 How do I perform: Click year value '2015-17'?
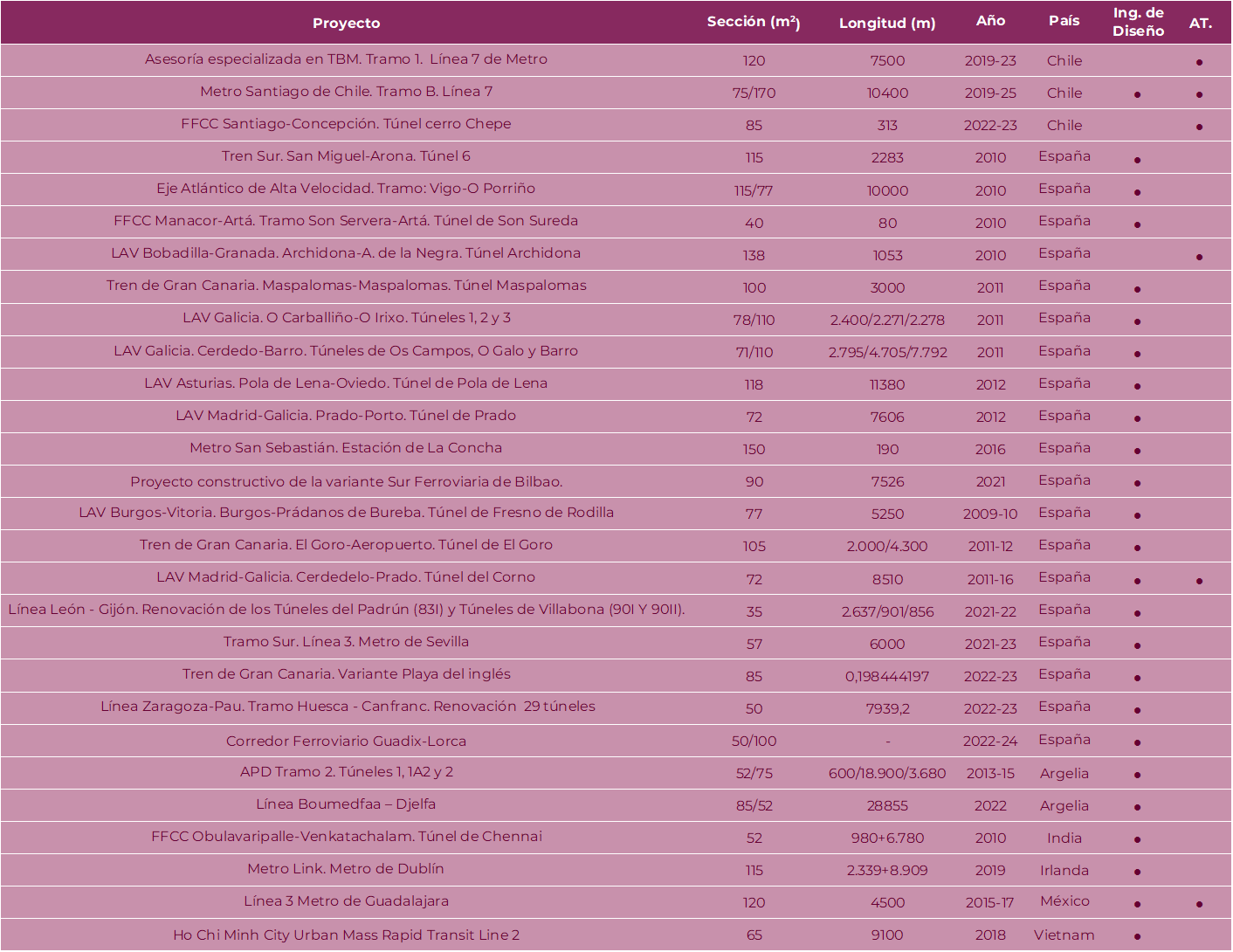click(x=990, y=903)
